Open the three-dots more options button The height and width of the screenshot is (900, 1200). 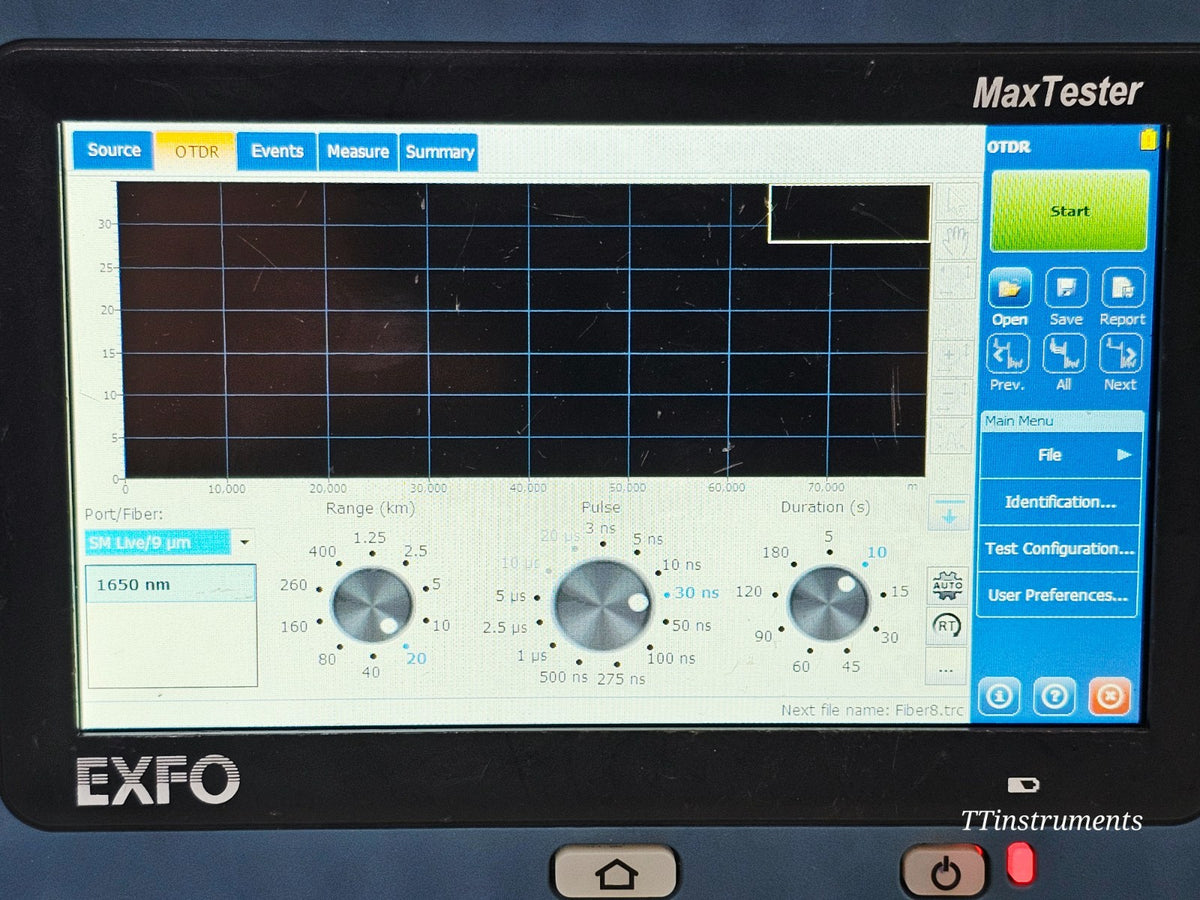pos(946,667)
